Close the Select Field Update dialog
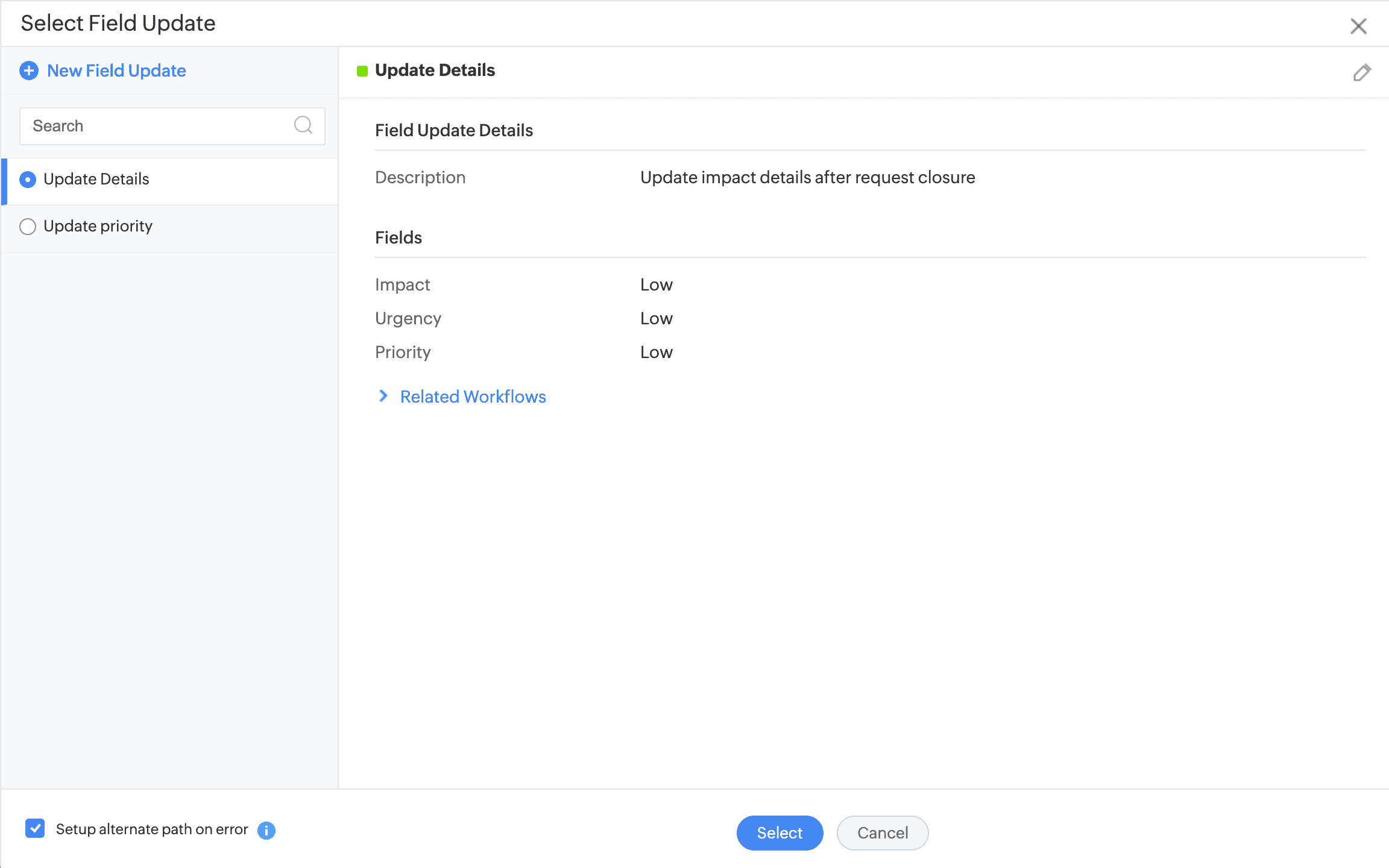The height and width of the screenshot is (868, 1389). click(x=1358, y=26)
